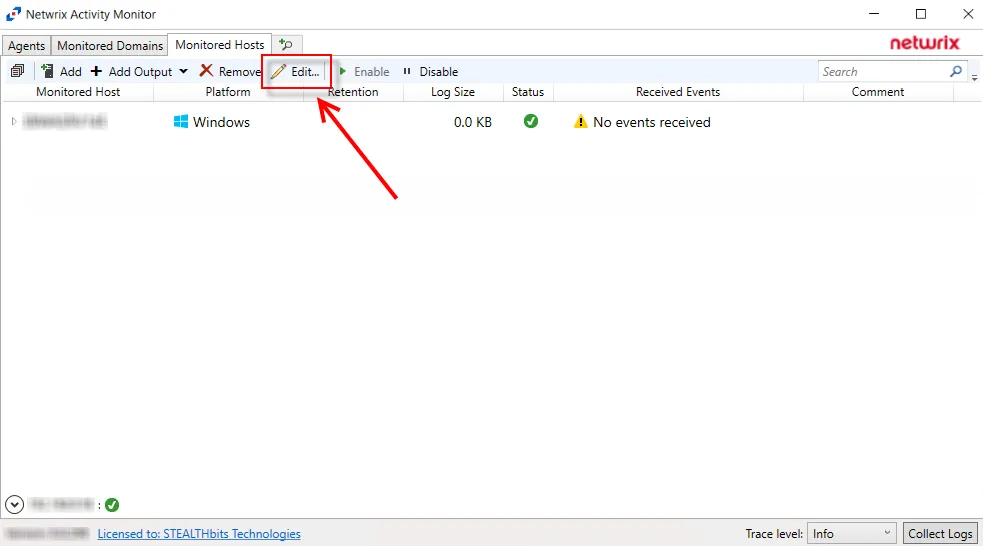Expand the Windows host row

tap(14, 122)
